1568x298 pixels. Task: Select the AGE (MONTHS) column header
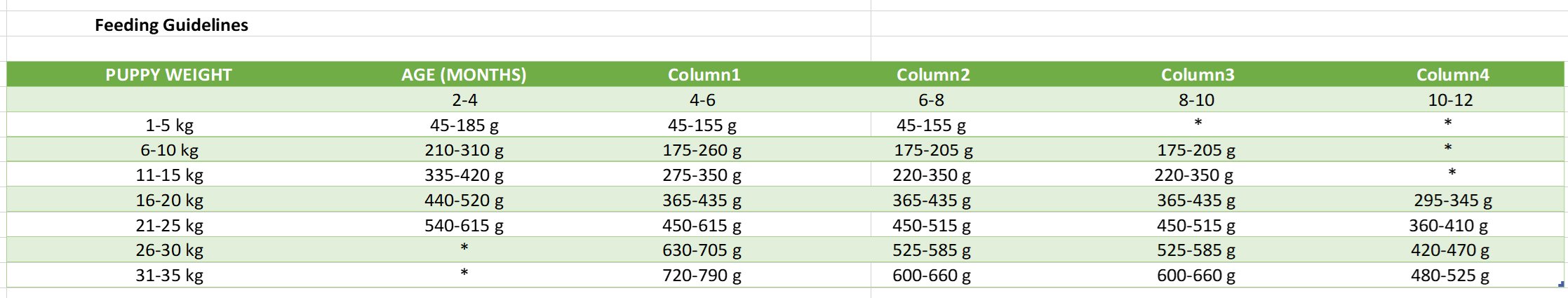464,75
